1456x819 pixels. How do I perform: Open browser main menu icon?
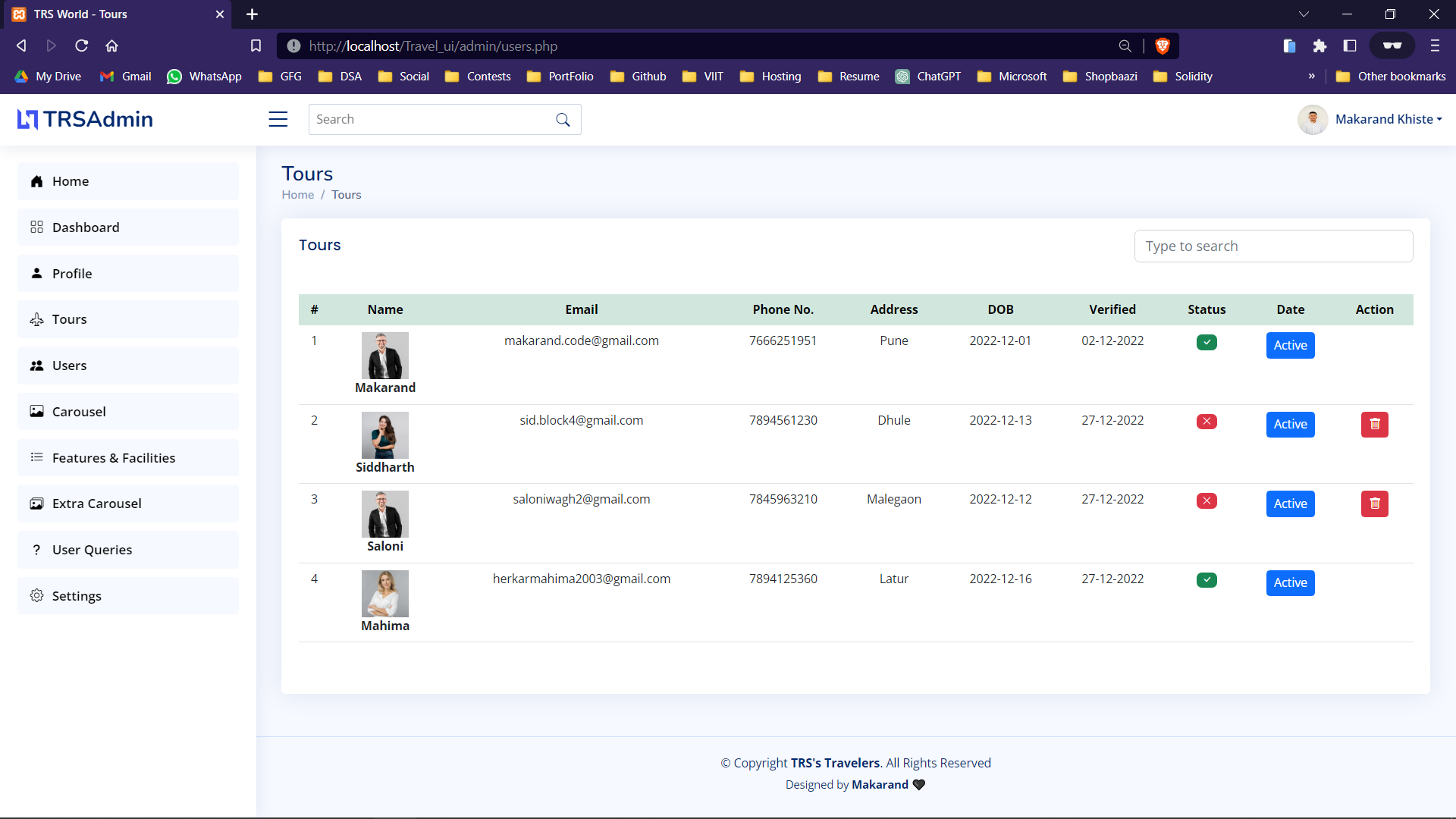tap(1435, 46)
